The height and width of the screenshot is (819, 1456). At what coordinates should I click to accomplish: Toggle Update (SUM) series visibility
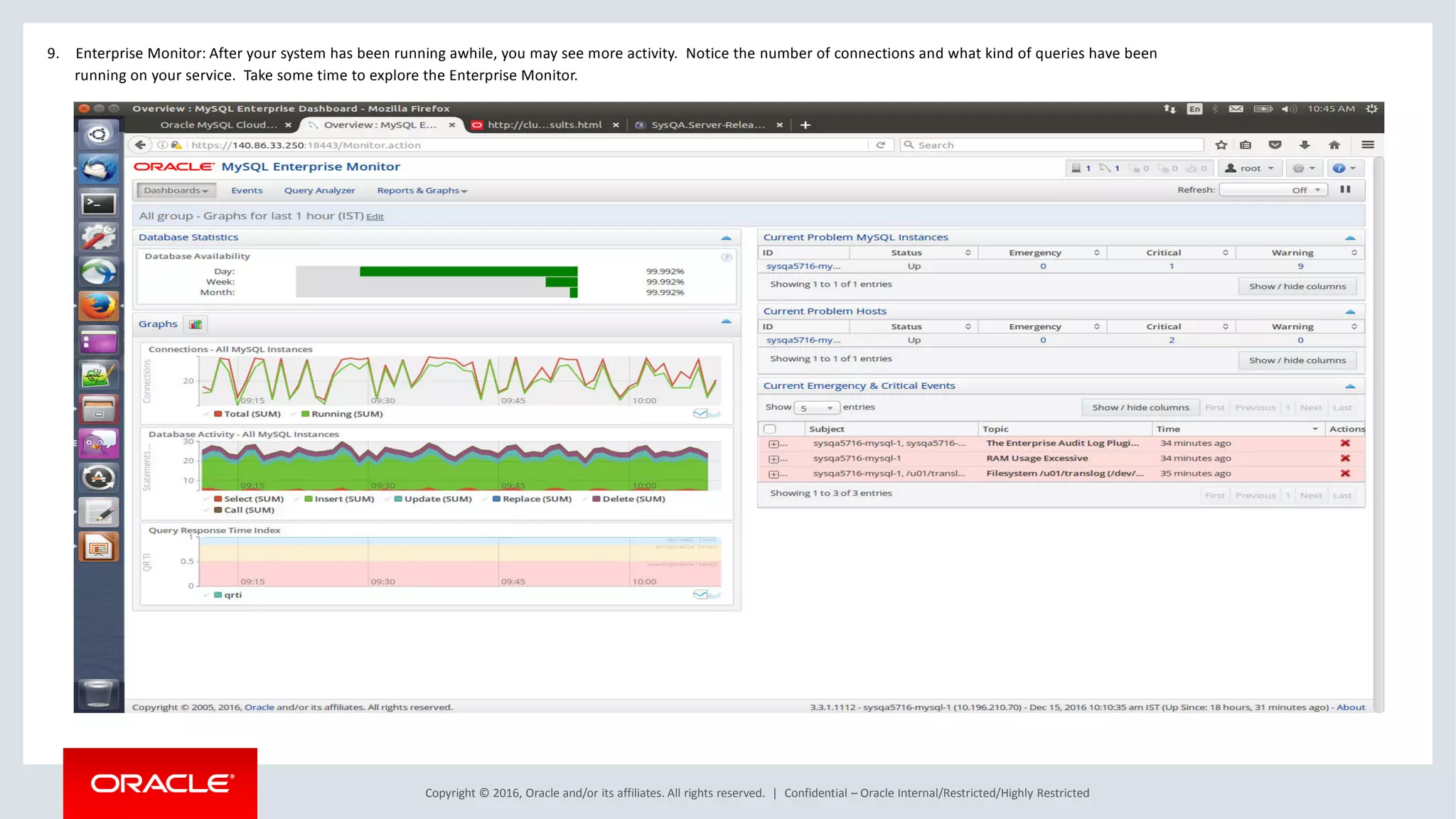pyautogui.click(x=433, y=499)
